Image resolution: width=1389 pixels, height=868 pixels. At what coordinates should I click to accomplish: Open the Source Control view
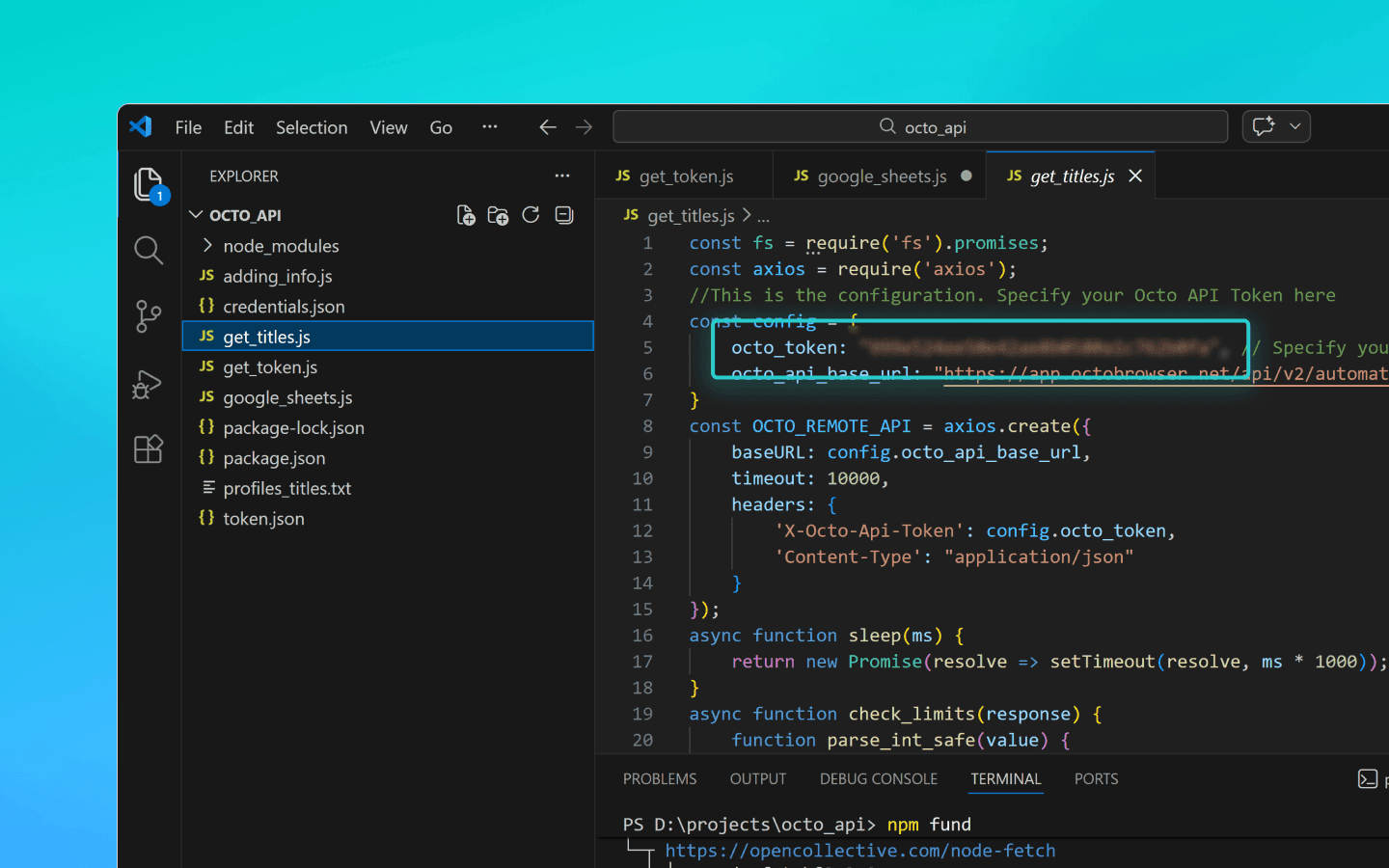coord(148,316)
